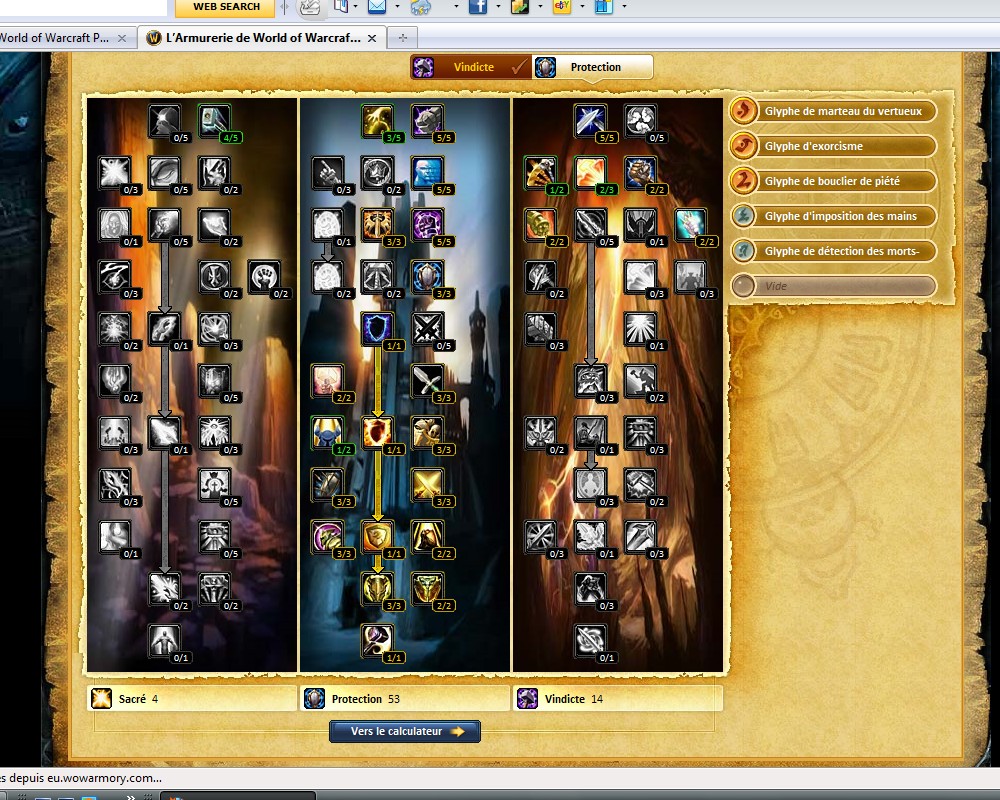Screen dimensions: 1000x800
Task: Click the green 1/2 talent in Vindicte tree
Action: (x=541, y=173)
